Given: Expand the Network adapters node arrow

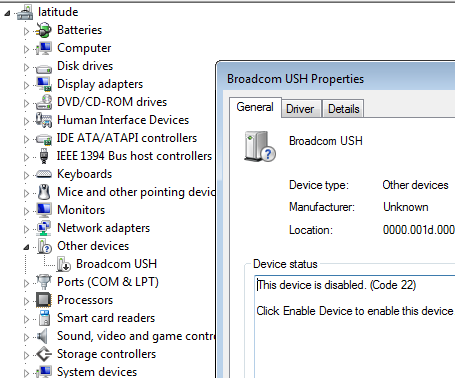Looking at the screenshot, I should coord(26,229).
